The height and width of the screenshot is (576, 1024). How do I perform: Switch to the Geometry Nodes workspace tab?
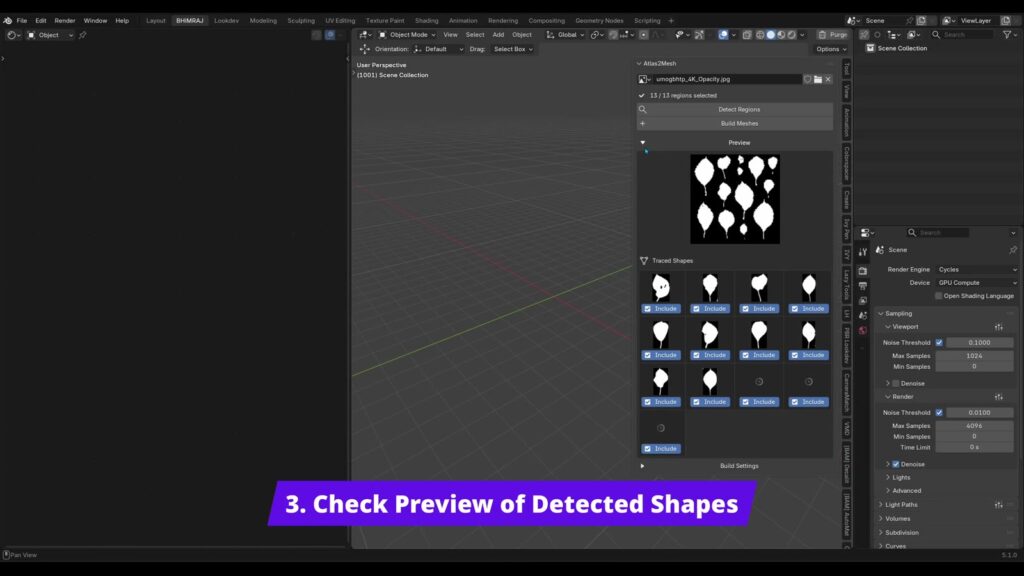[599, 21]
